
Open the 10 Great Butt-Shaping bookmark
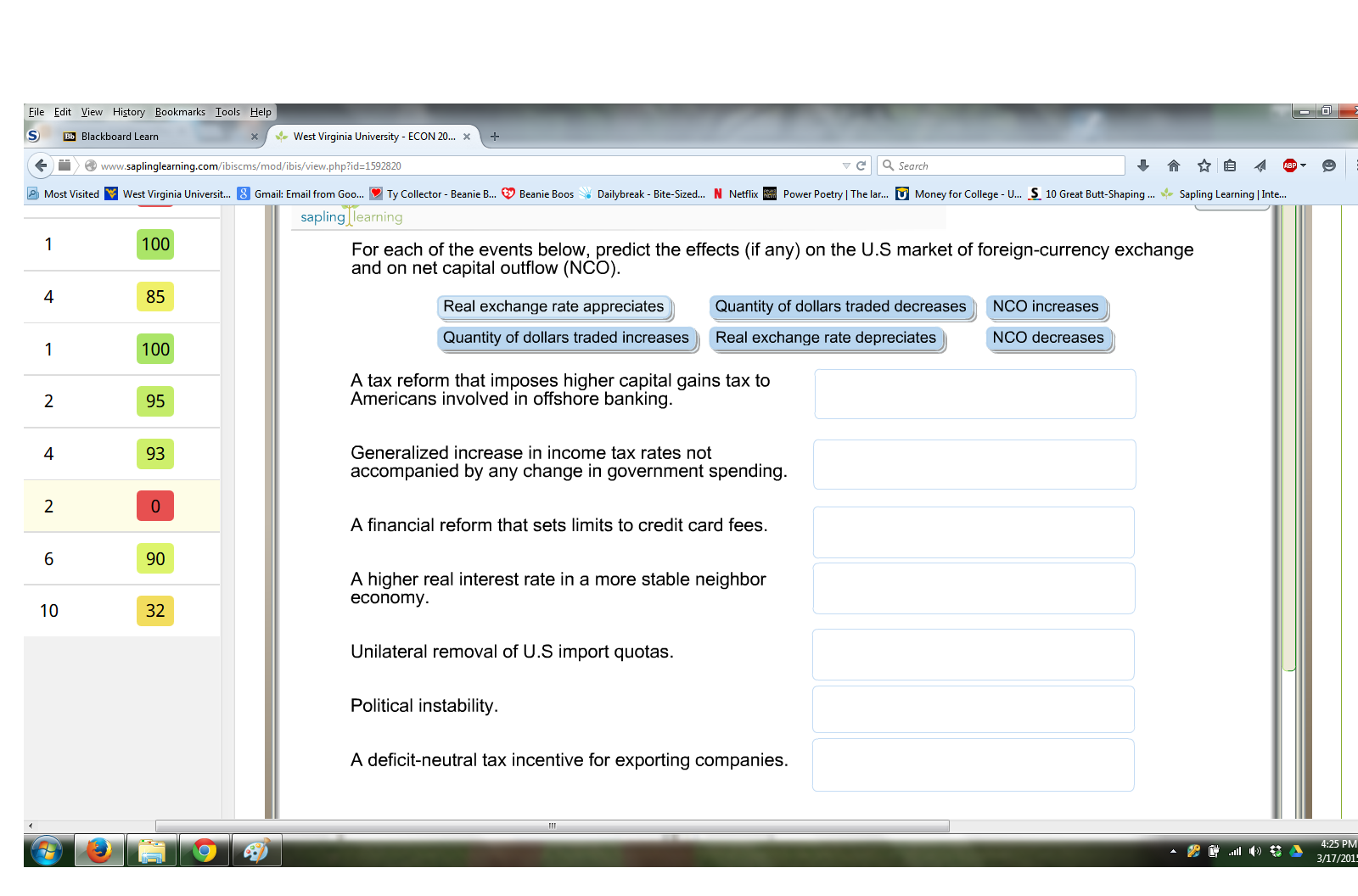(x=1091, y=194)
